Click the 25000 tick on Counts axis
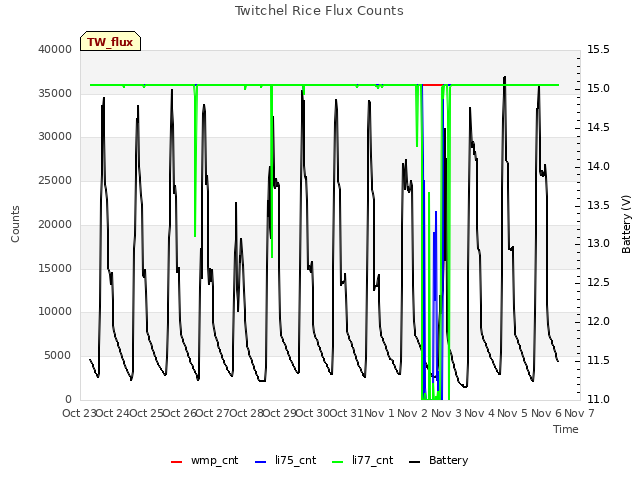The height and width of the screenshot is (480, 640). 55,180
